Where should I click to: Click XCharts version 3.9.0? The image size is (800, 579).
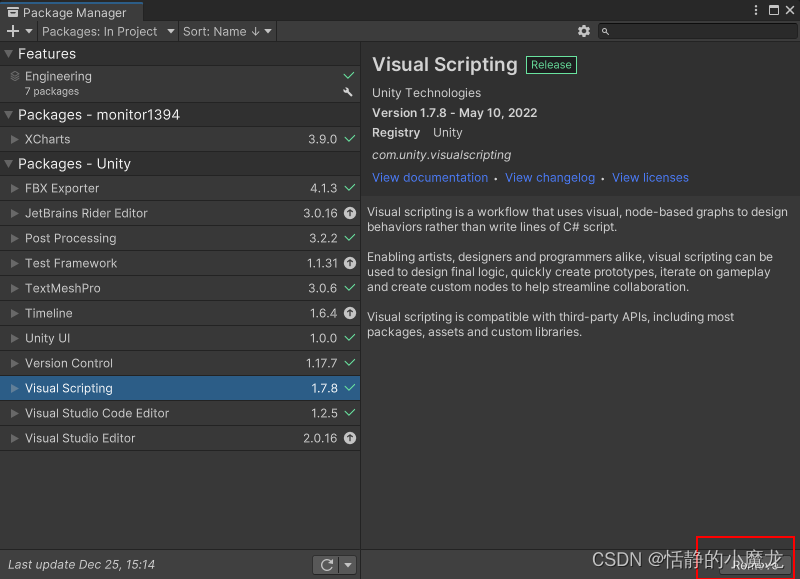[x=322, y=139]
